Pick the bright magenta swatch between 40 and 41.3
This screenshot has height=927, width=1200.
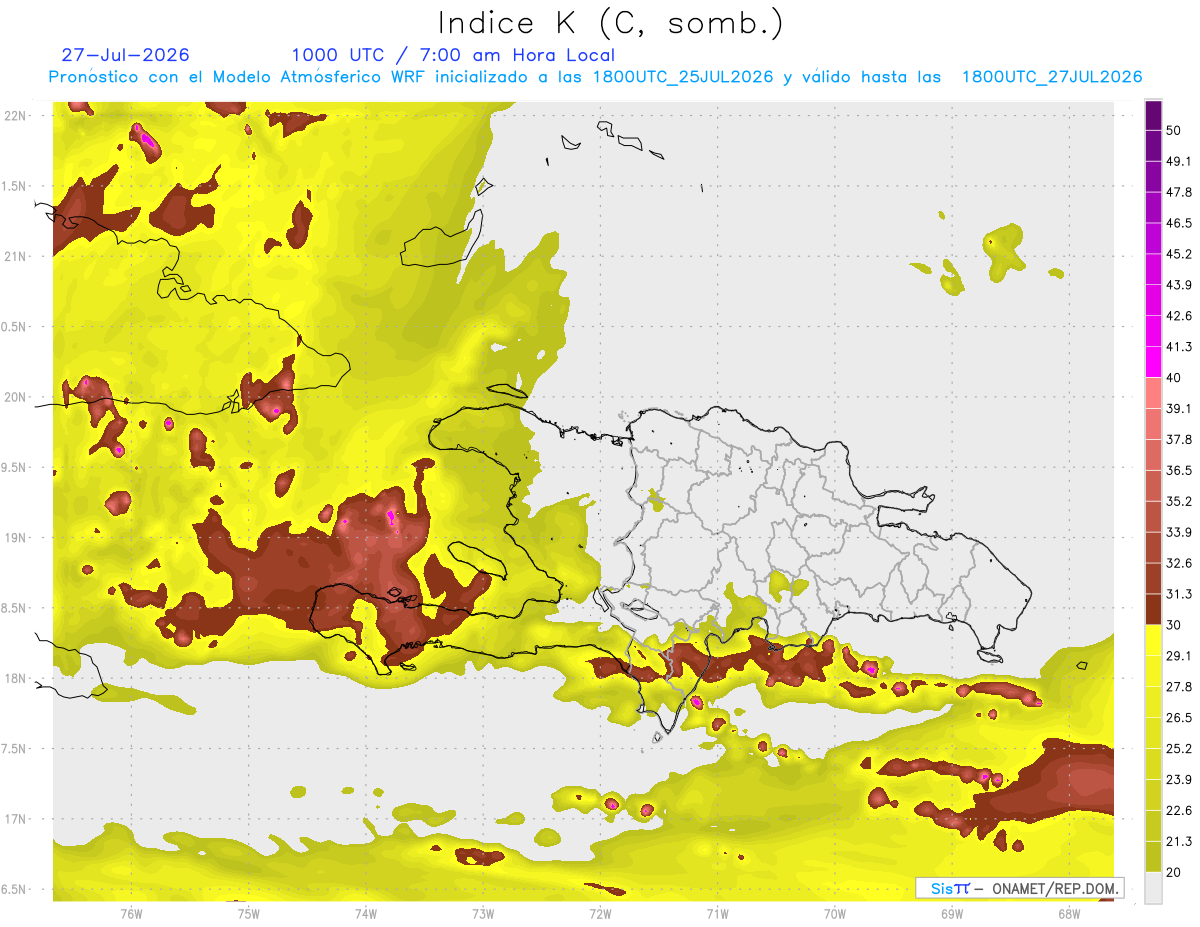pos(1154,362)
